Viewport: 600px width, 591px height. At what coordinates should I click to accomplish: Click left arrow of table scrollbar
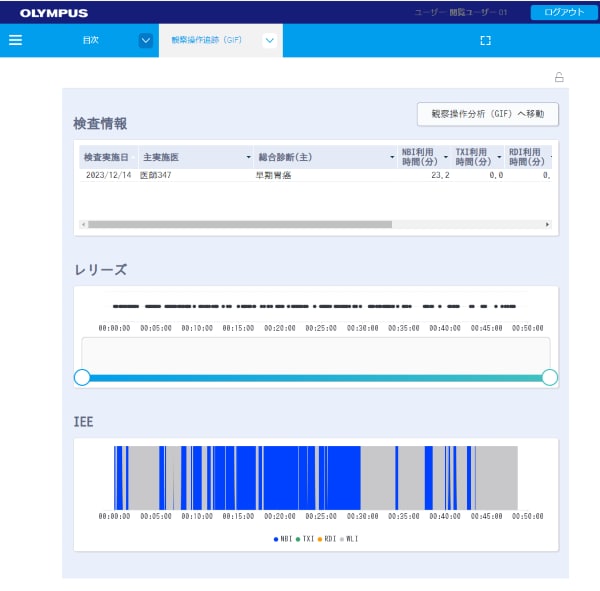point(83,224)
